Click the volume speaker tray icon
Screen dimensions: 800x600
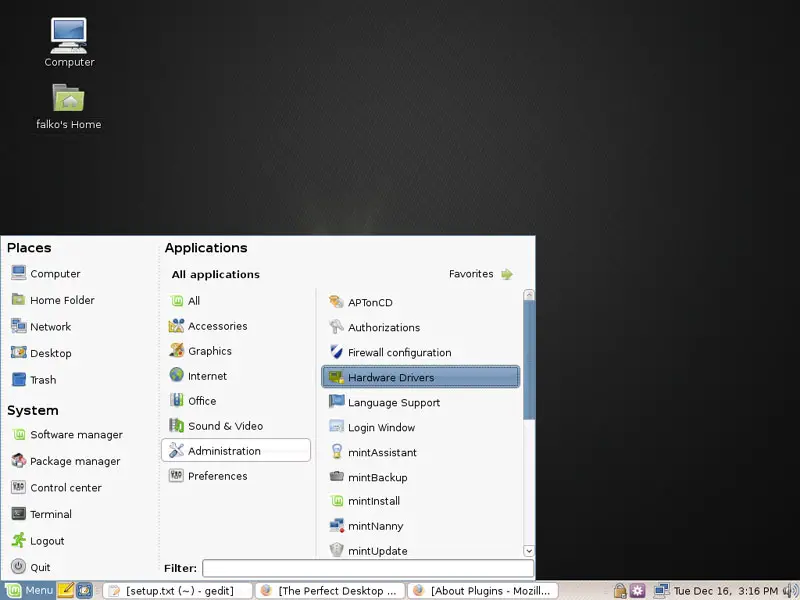(790, 591)
